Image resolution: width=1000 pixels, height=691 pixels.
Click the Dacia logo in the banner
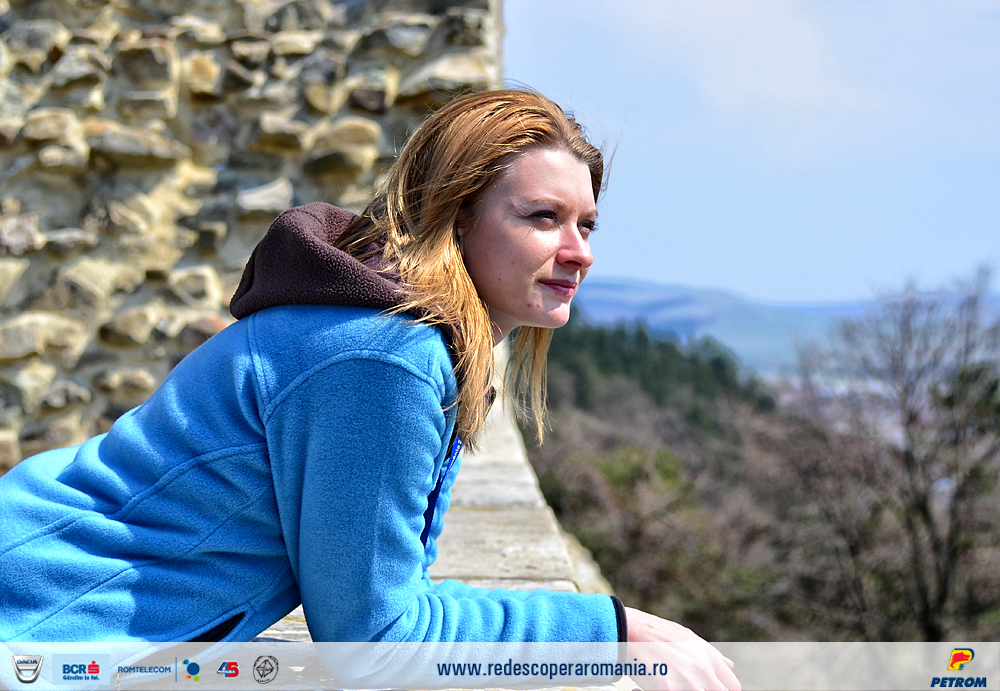point(27,668)
